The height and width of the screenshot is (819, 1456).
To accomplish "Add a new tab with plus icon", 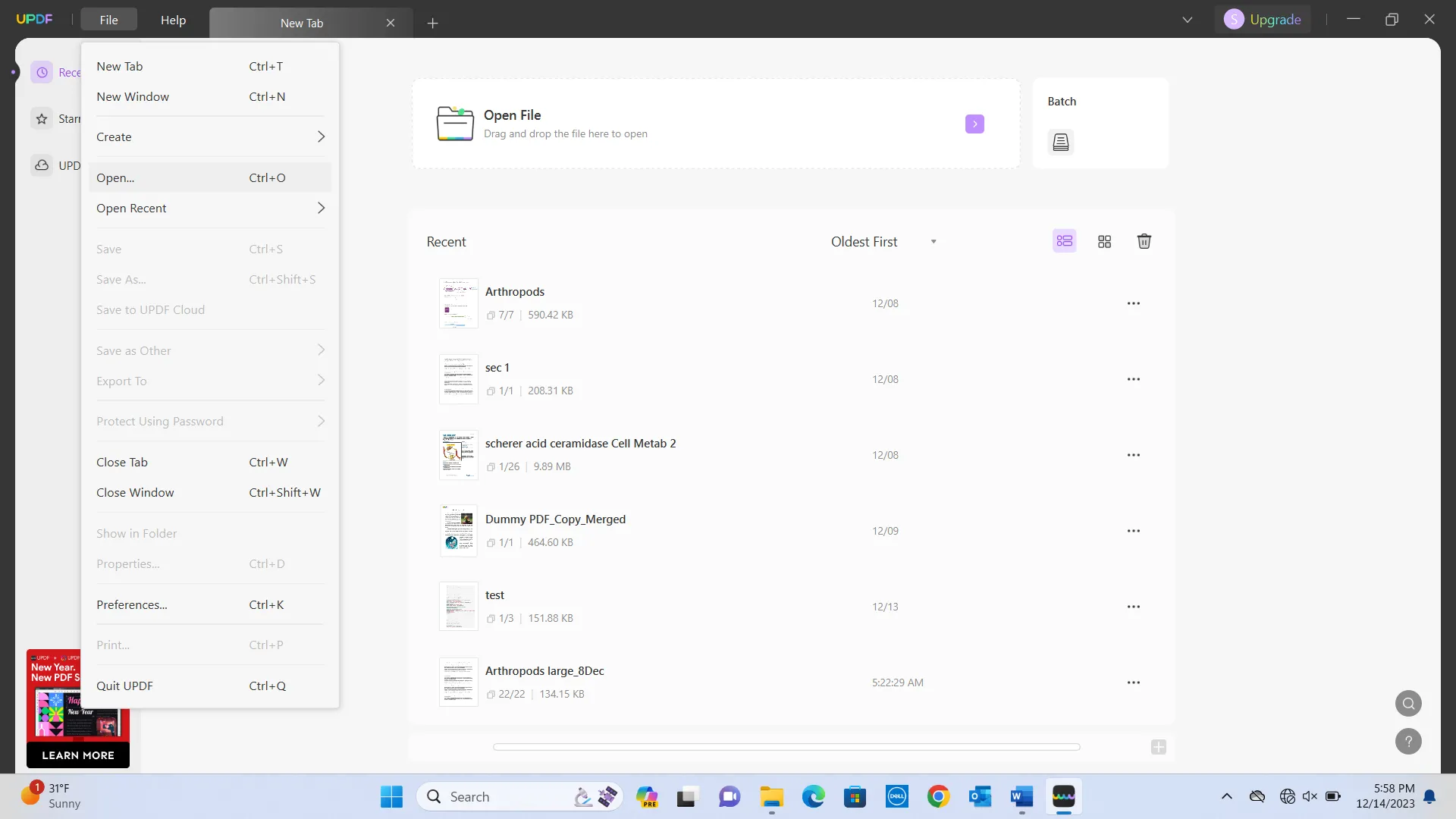I will [432, 24].
